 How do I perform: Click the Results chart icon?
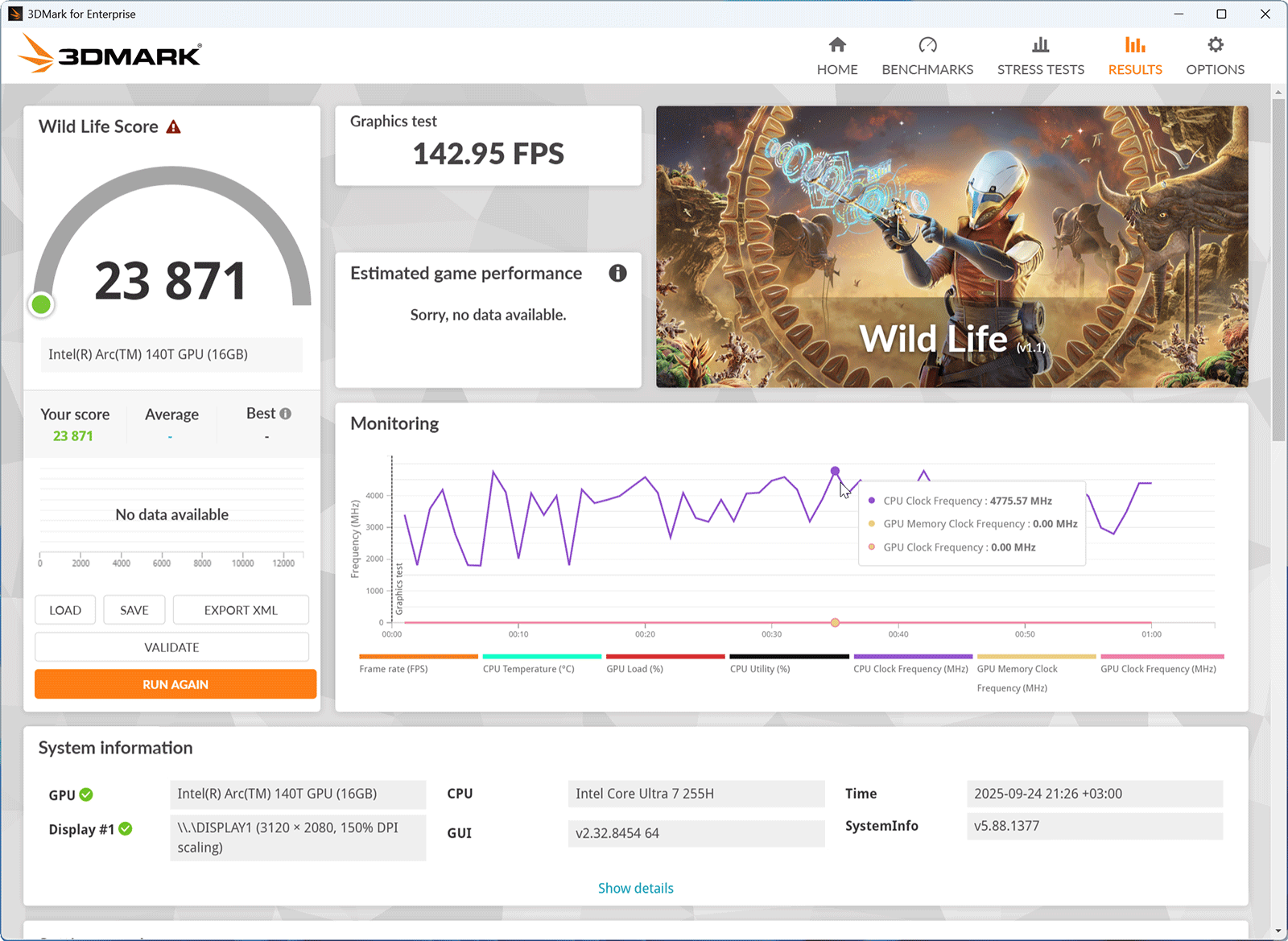pyautogui.click(x=1135, y=44)
